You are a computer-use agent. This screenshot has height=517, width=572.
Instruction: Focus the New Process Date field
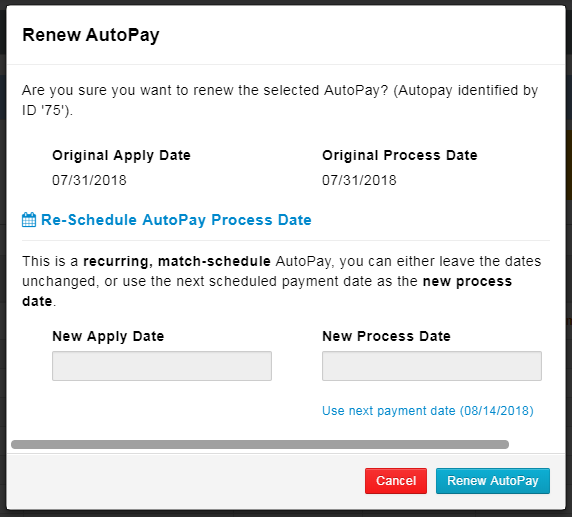(x=432, y=366)
